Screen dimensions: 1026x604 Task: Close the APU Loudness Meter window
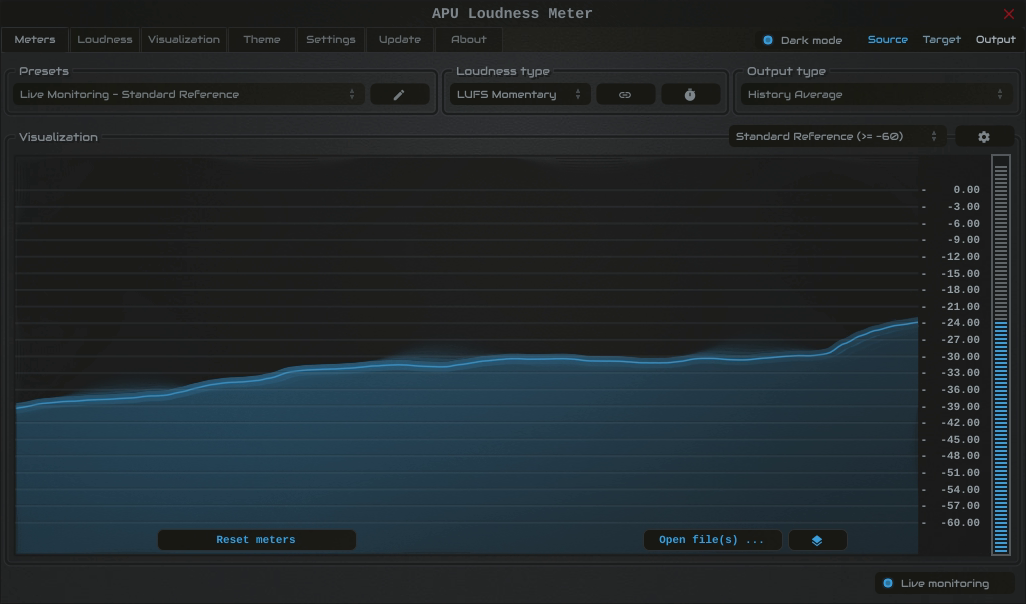coord(1008,14)
